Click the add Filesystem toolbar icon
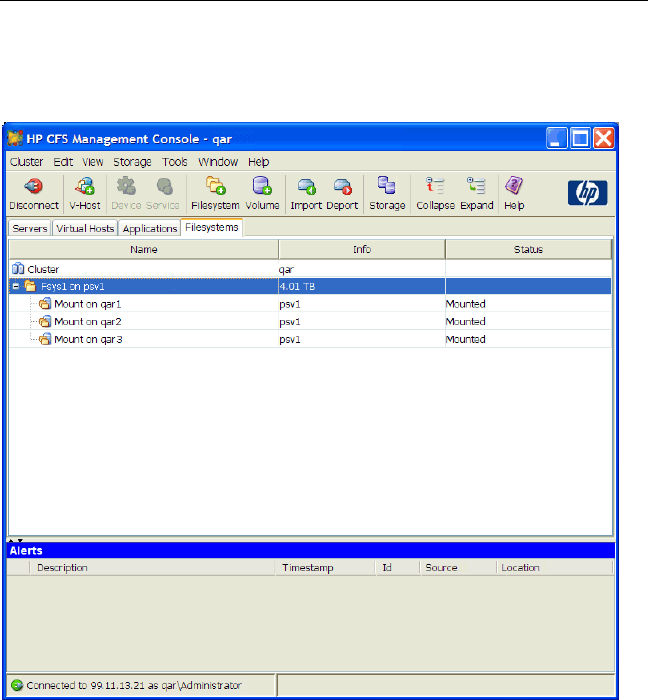Screen dimensions: 648x700 (x=215, y=186)
